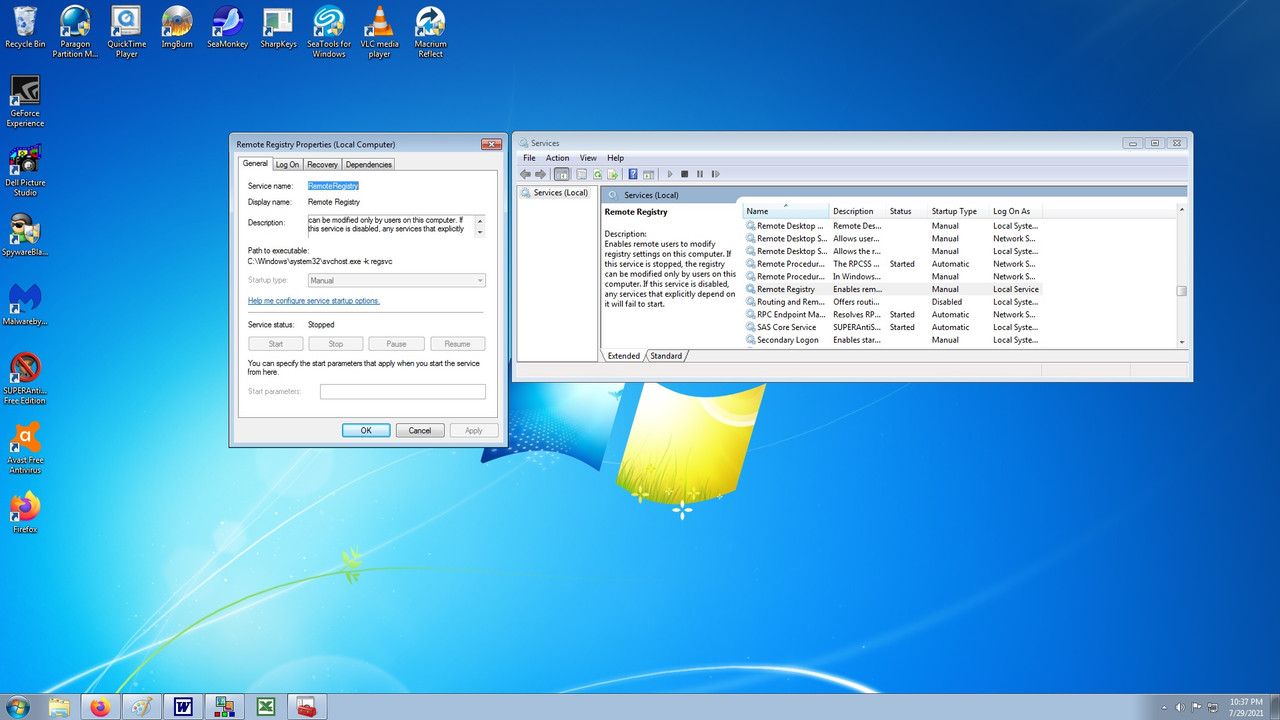Click the Back arrow in Services toolbar

[x=526, y=174]
